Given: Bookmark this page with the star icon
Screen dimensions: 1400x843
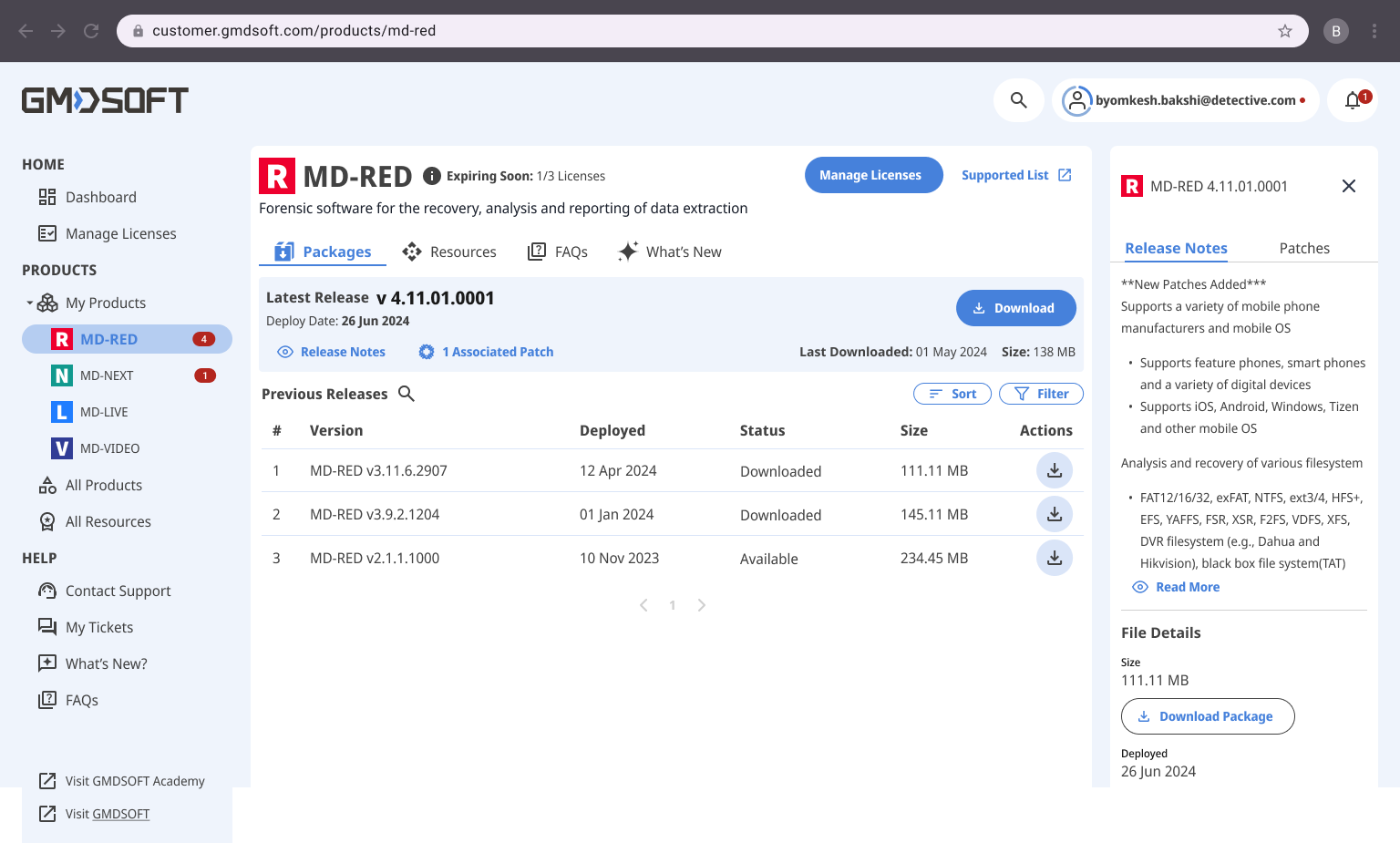Looking at the screenshot, I should pos(1285,31).
